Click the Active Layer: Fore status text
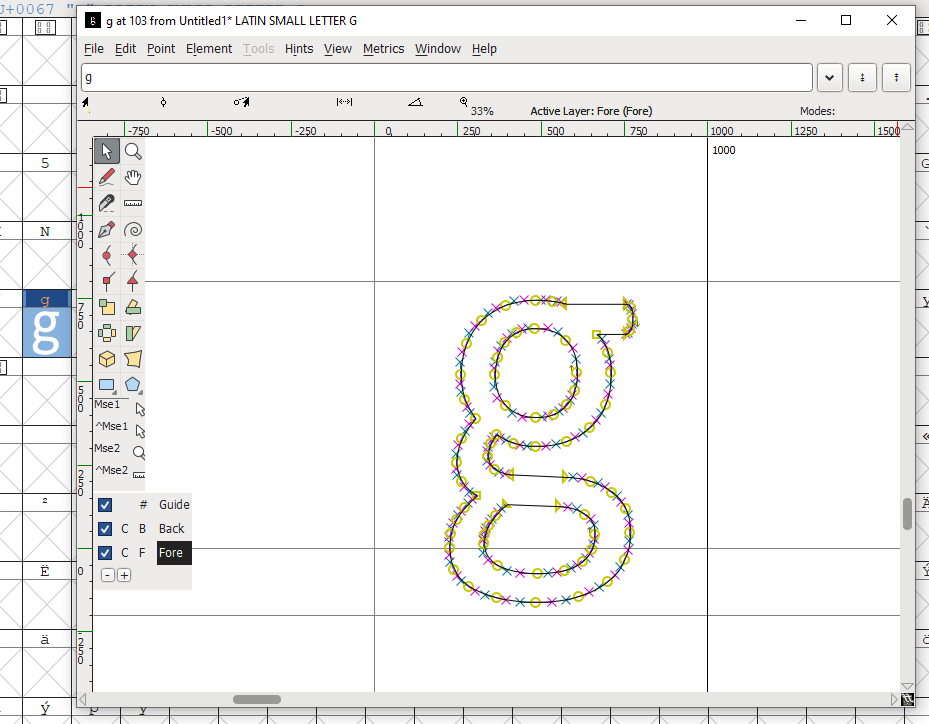 click(x=591, y=111)
